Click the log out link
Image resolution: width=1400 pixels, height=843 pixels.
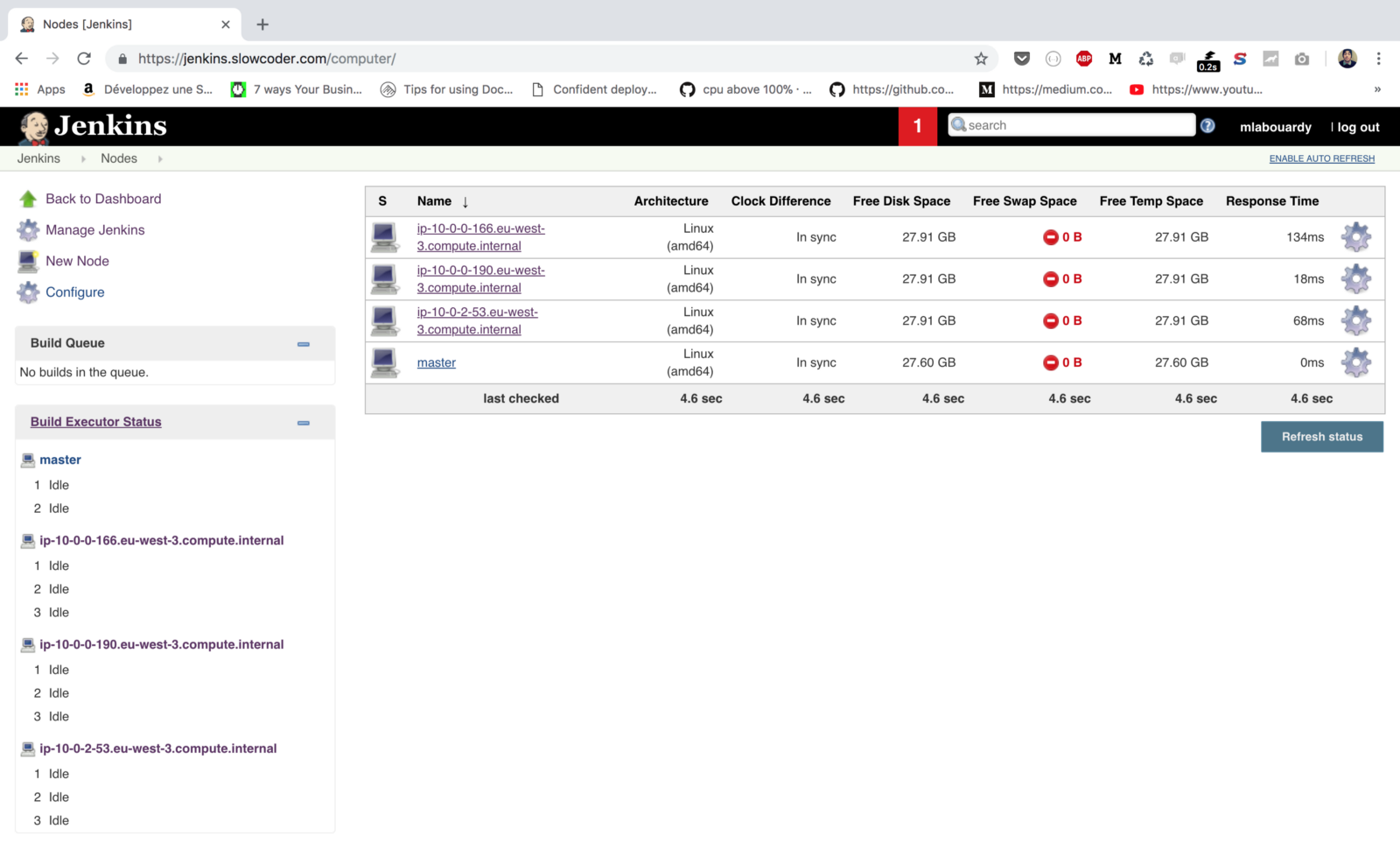(1358, 127)
